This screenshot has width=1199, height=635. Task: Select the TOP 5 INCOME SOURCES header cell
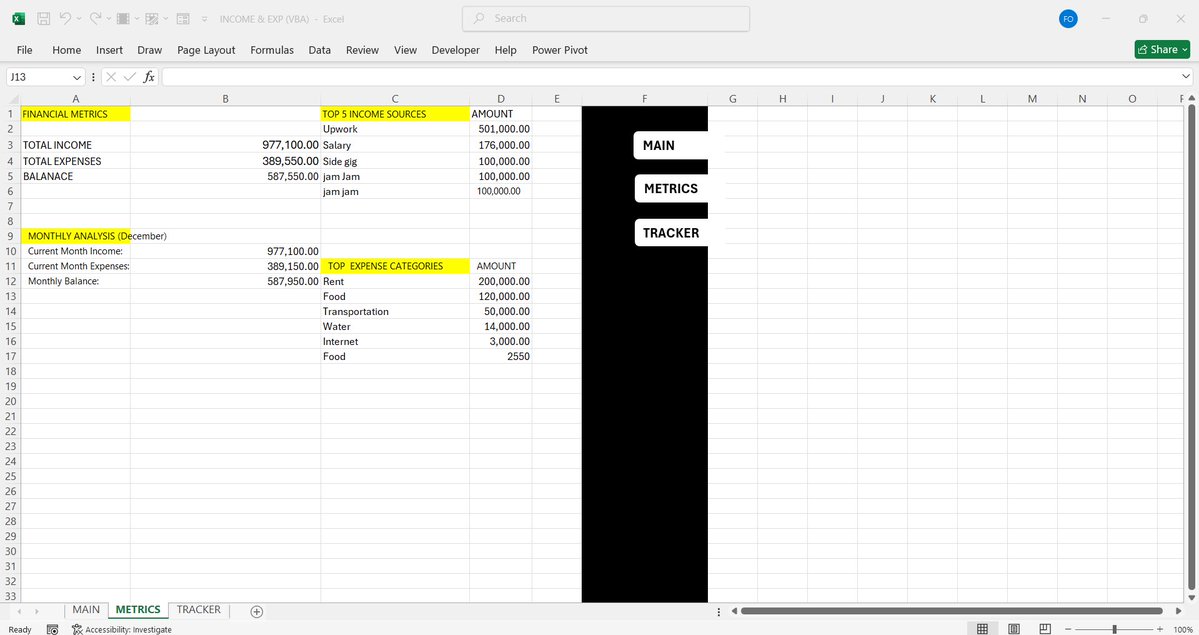[395, 114]
